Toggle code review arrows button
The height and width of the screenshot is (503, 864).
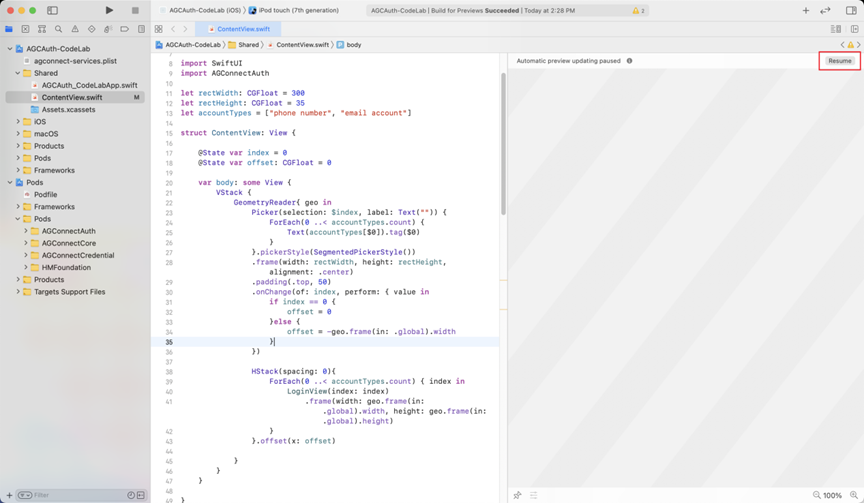(825, 10)
